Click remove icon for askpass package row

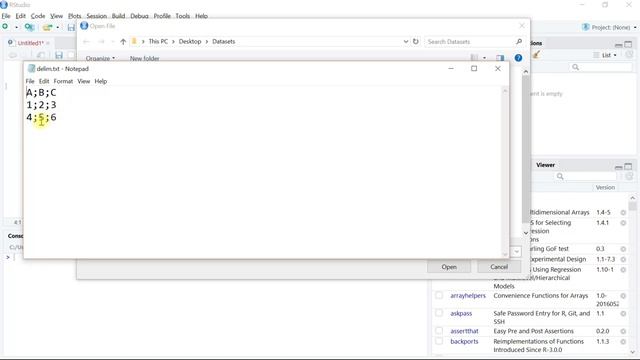[623, 314]
